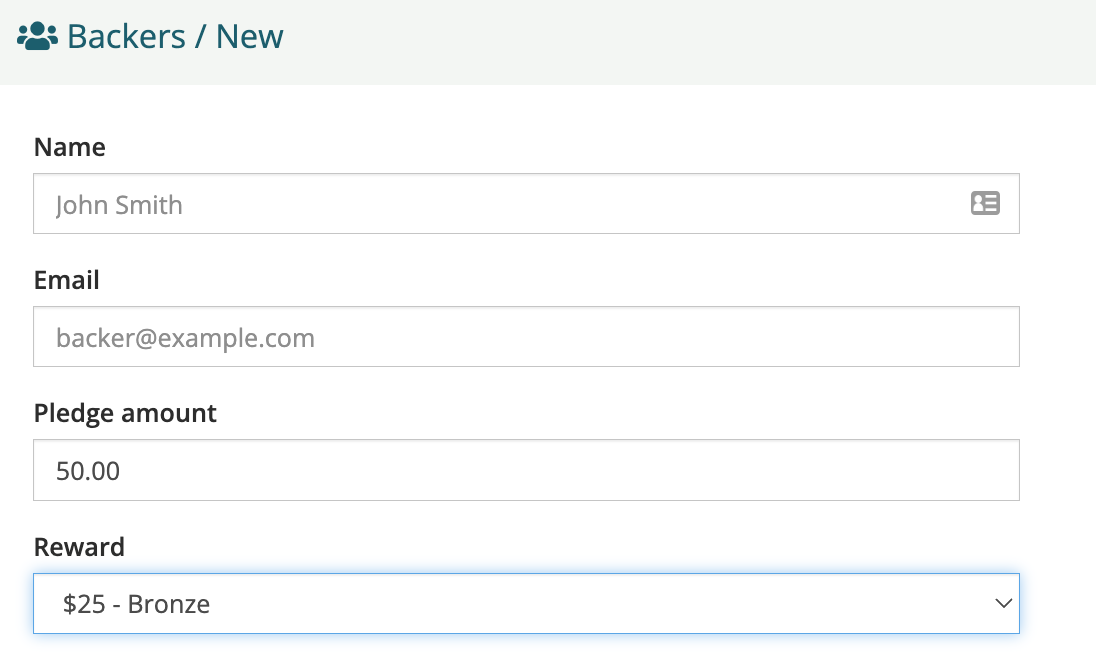
Task: Click the Backers group icon in header
Action: click(x=37, y=36)
